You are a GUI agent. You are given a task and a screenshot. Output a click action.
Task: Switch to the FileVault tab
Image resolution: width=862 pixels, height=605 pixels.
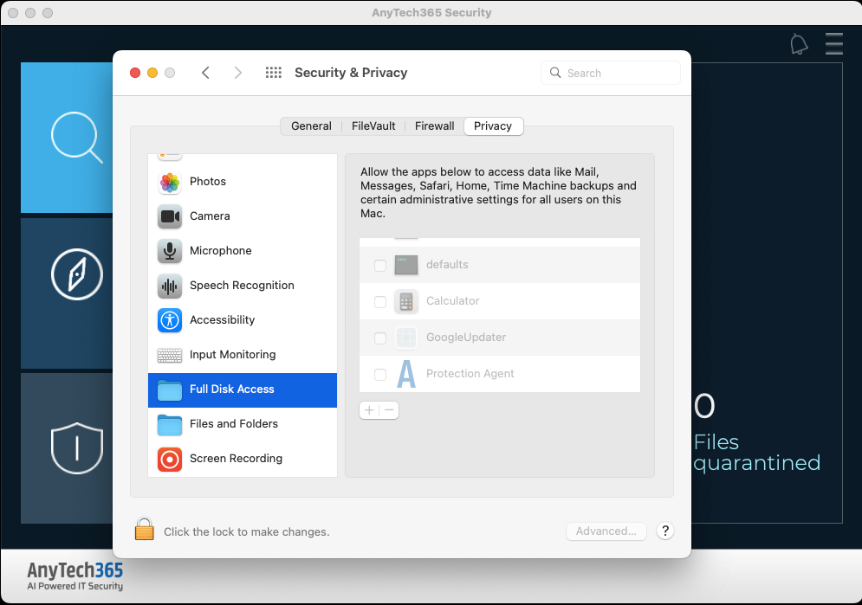(x=373, y=126)
